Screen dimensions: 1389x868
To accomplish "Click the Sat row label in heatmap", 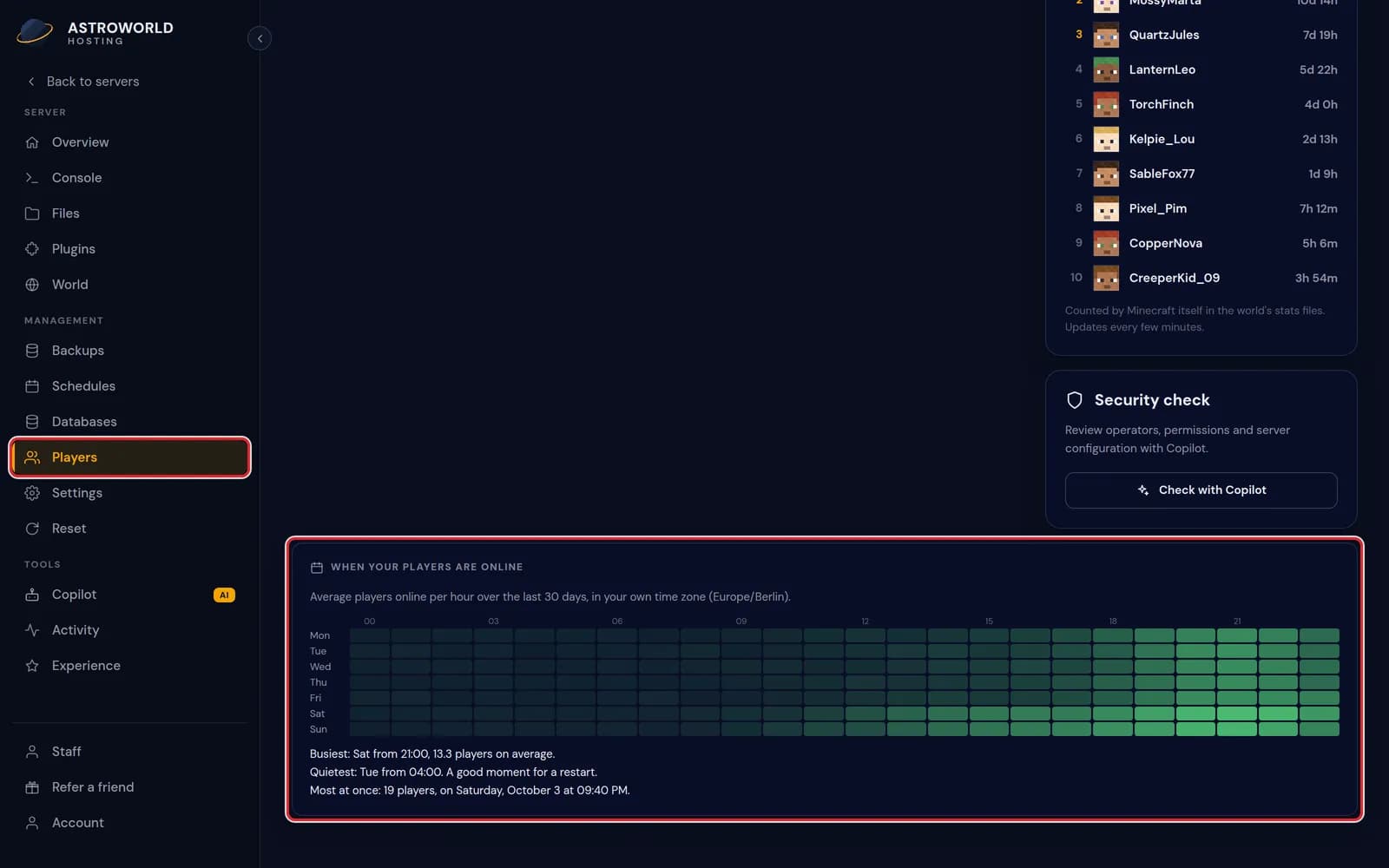I will coord(317,713).
